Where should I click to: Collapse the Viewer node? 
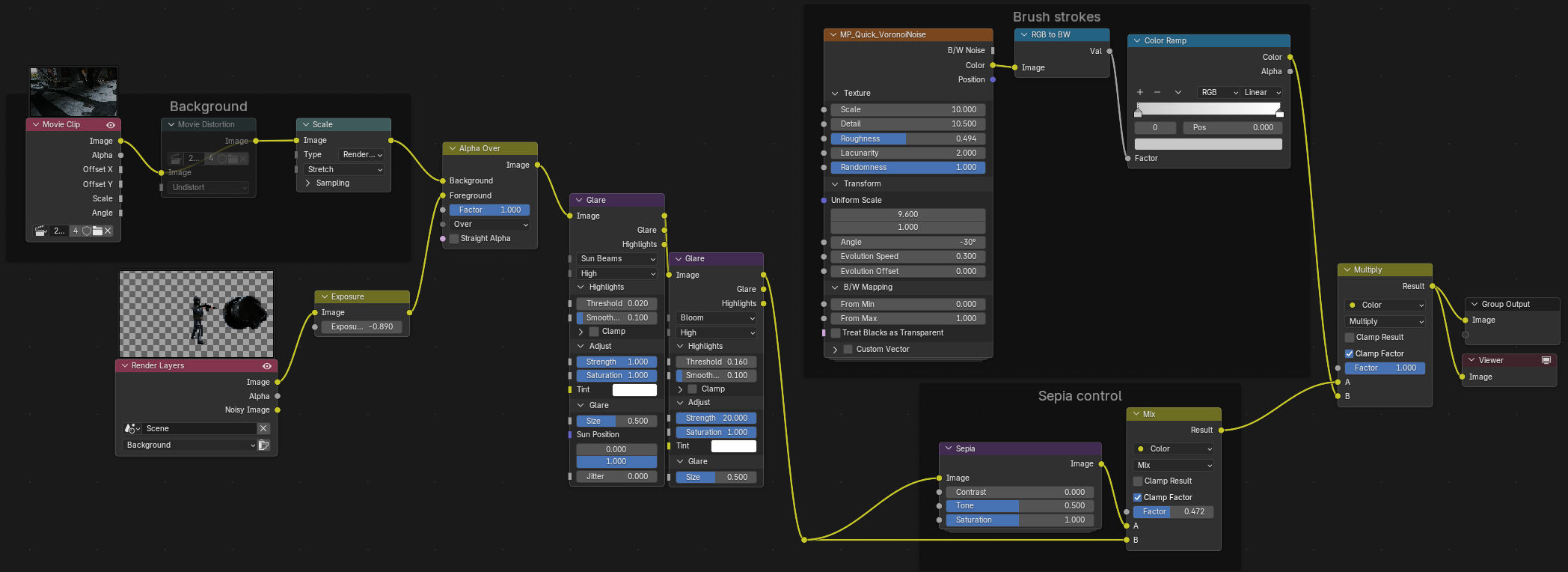[1471, 360]
